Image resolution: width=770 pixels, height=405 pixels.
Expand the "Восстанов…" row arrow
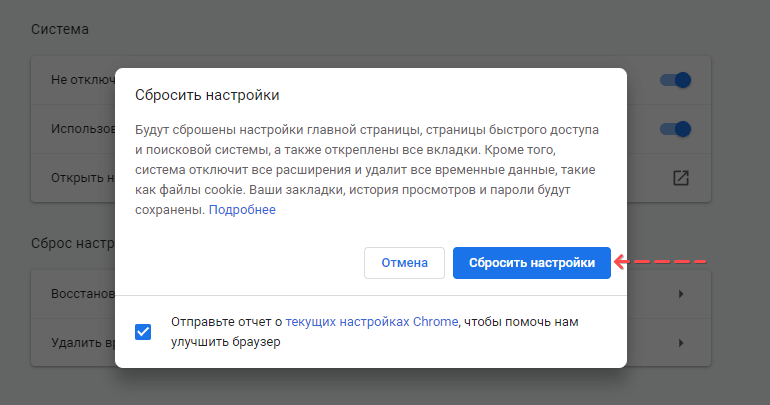(680, 294)
